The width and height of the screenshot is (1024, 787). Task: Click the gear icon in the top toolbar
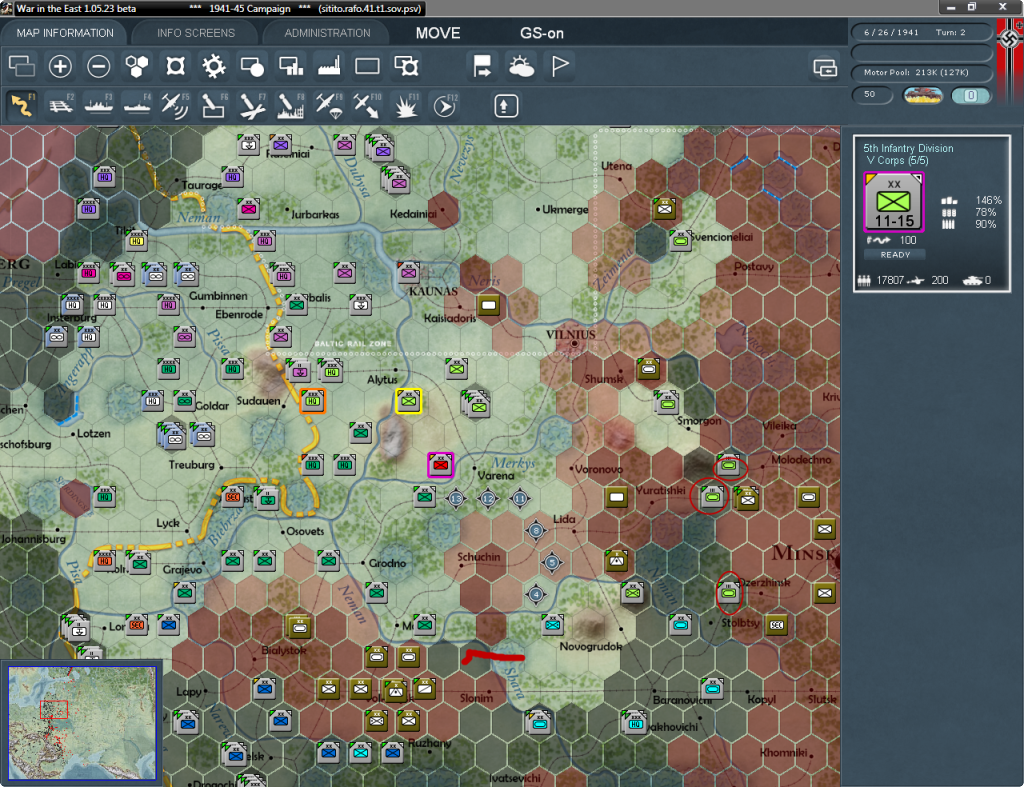point(214,66)
